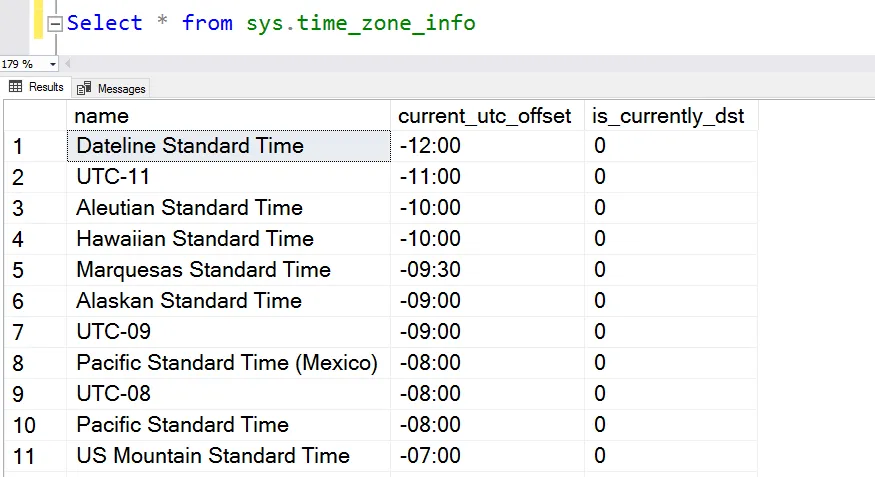Switch to the Messages tab
Image resolution: width=875 pixels, height=477 pixels.
pyautogui.click(x=111, y=88)
